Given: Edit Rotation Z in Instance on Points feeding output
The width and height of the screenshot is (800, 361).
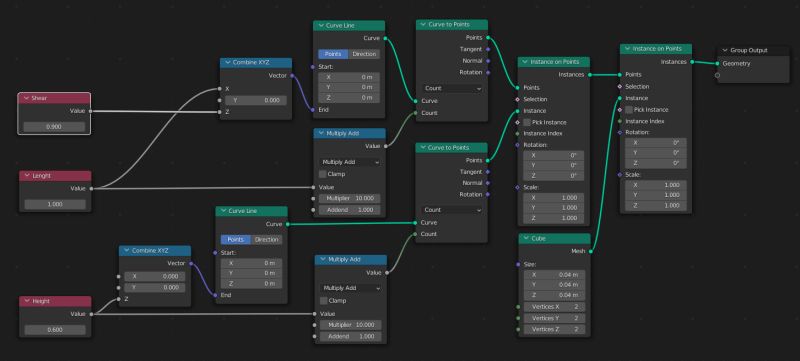Looking at the screenshot, I should [x=656, y=163].
